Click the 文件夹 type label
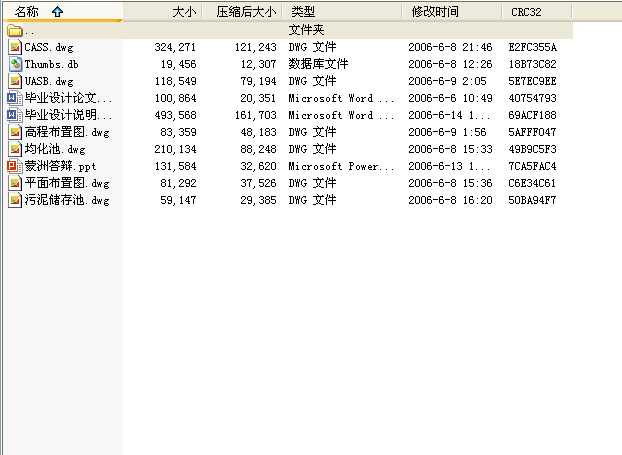 pos(306,30)
